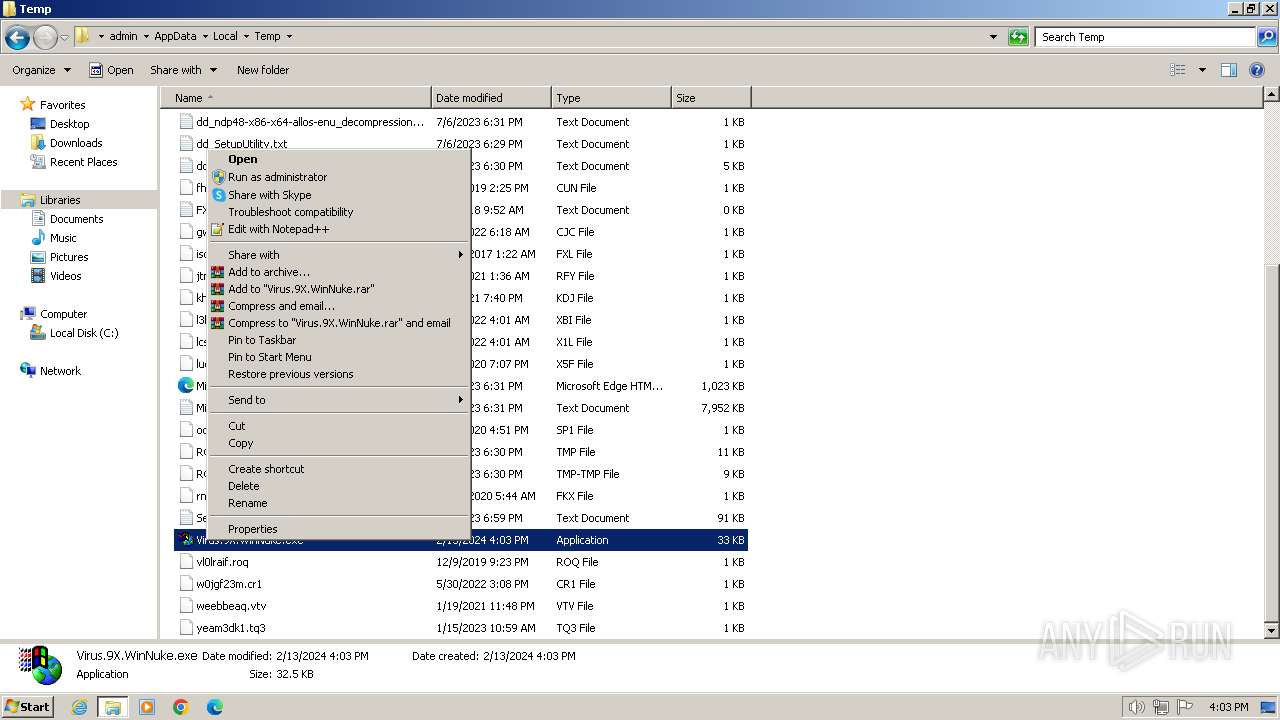Click the Open toolbar button

(111, 70)
